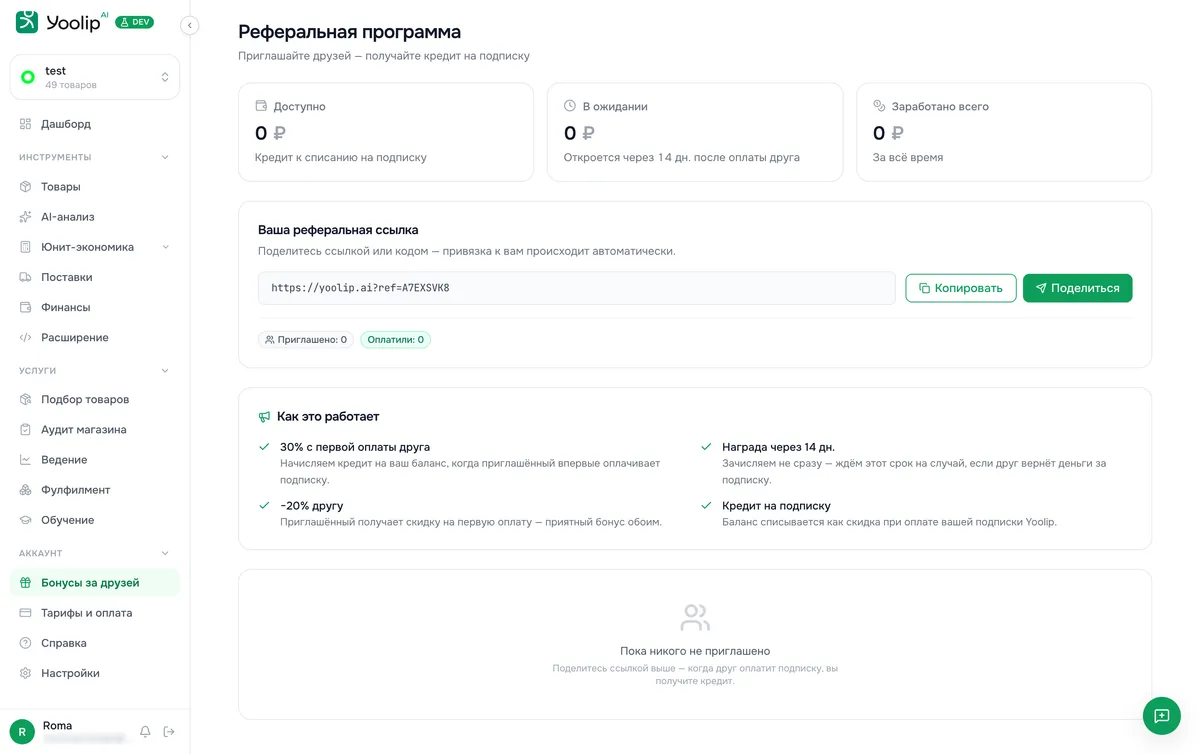
Task: Expand the Юнит-экономика submenu
Action: coord(165,247)
